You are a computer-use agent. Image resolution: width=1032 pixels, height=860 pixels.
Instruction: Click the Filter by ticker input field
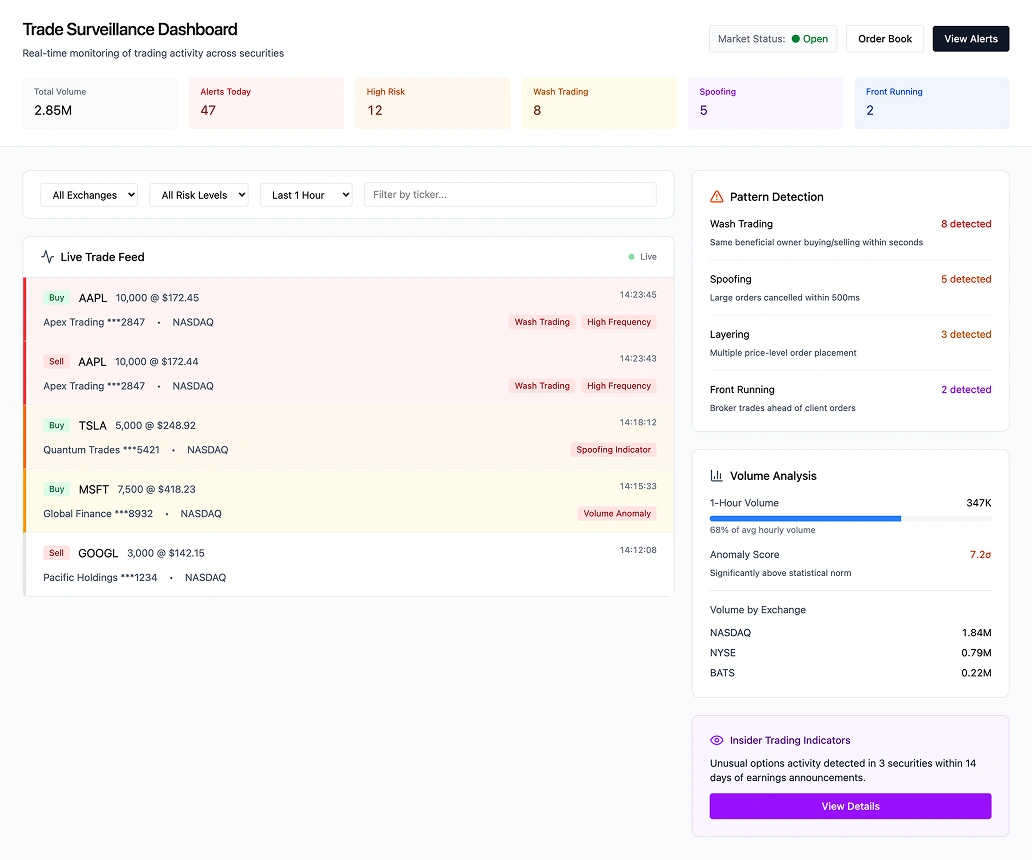pyautogui.click(x=510, y=193)
